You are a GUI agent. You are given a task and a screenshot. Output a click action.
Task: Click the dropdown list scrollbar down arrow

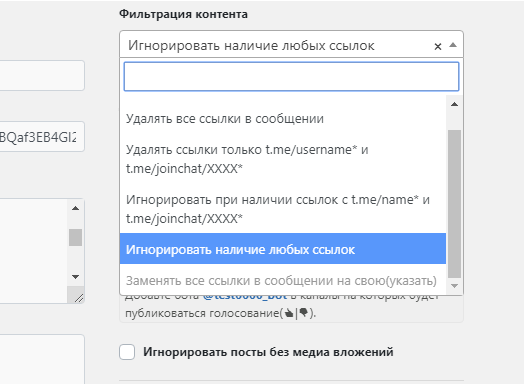[454, 286]
